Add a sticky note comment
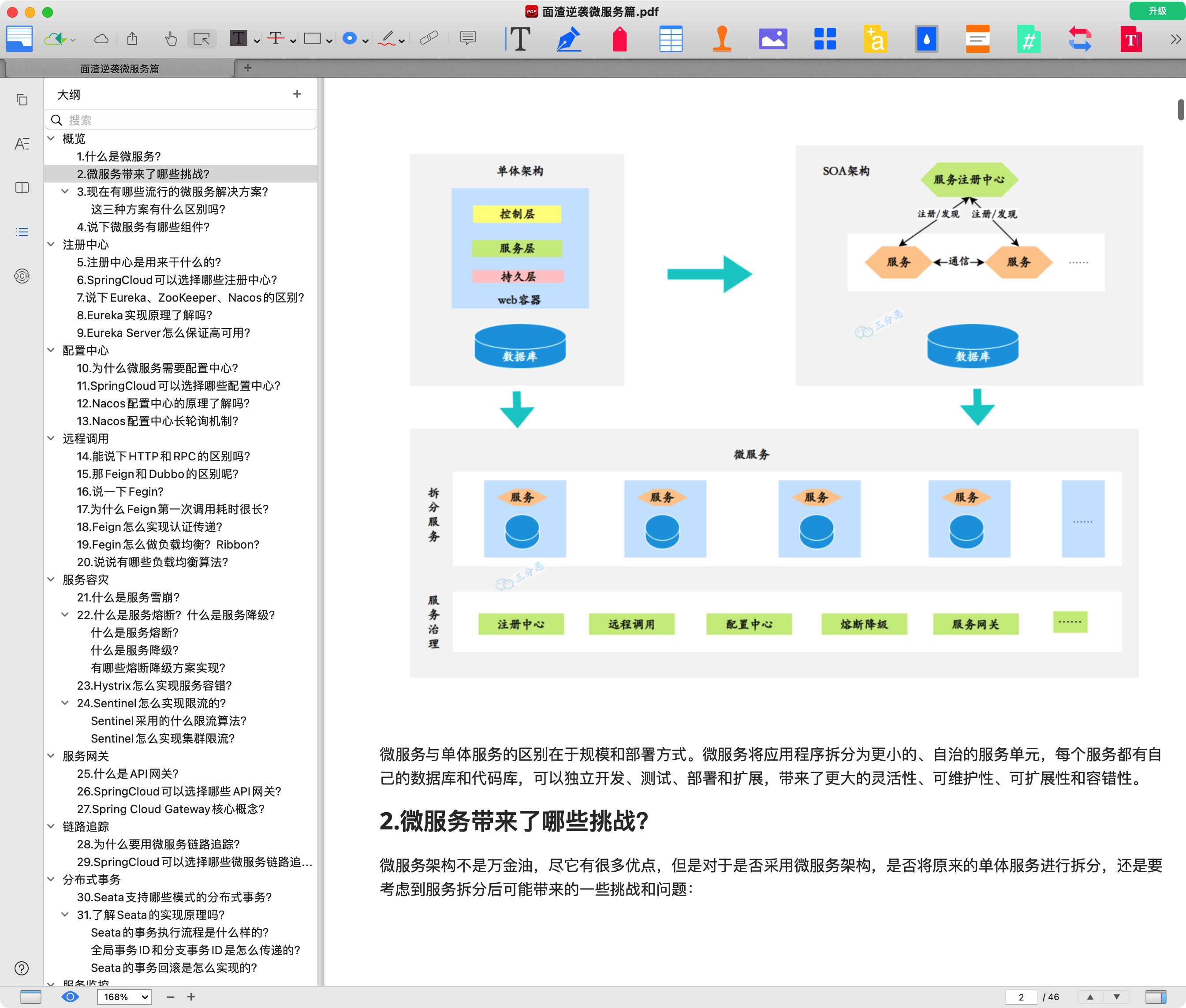Screen dimensions: 1186x1008 click(468, 39)
